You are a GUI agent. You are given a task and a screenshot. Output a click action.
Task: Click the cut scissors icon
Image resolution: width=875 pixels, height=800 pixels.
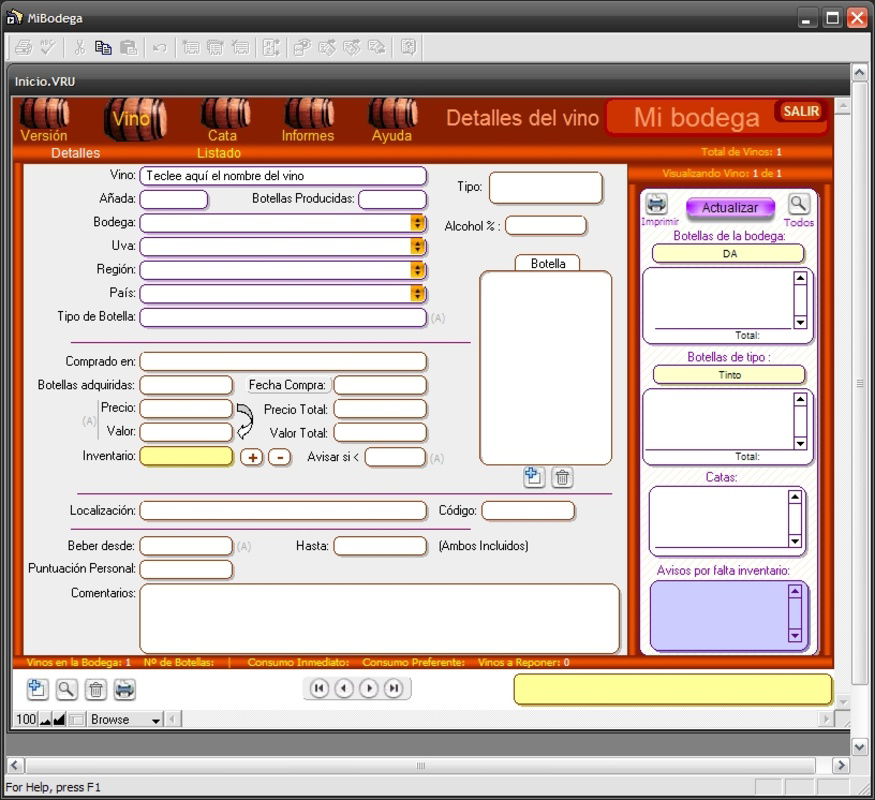click(x=79, y=48)
